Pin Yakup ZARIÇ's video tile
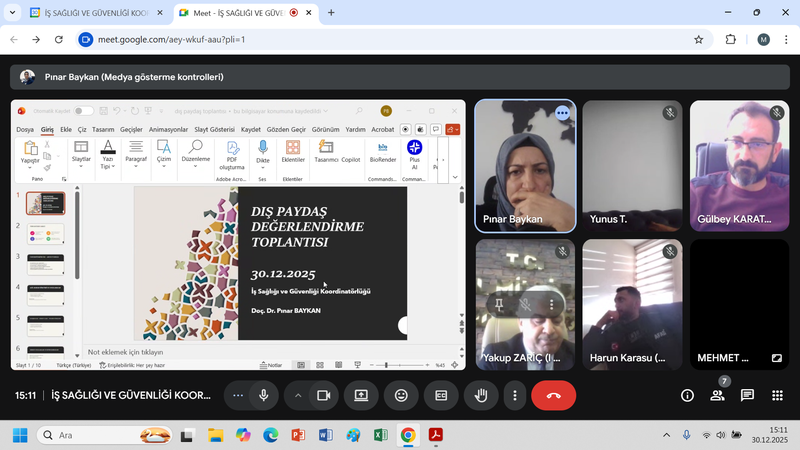Image resolution: width=800 pixels, height=450 pixels. point(497,304)
